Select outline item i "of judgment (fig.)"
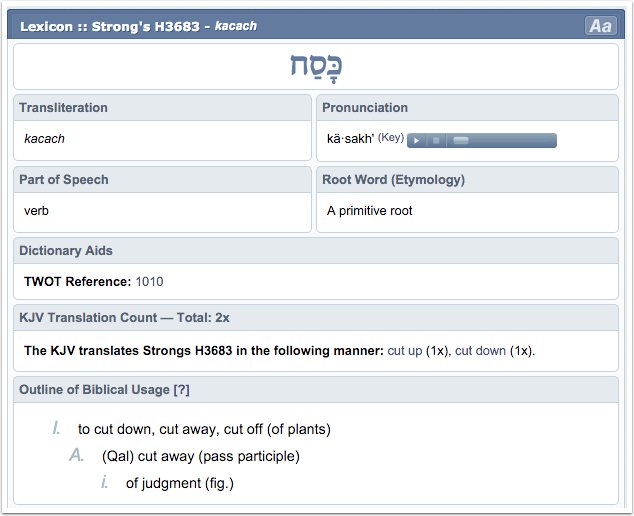The width and height of the screenshot is (634, 516). click(x=179, y=483)
